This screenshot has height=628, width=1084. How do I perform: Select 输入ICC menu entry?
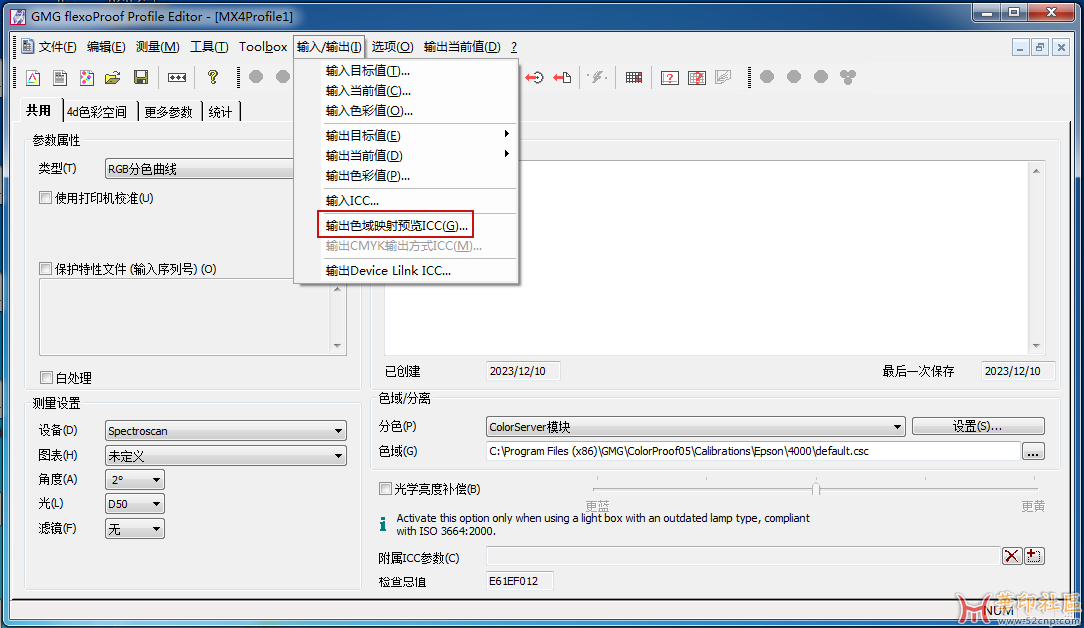pos(419,201)
